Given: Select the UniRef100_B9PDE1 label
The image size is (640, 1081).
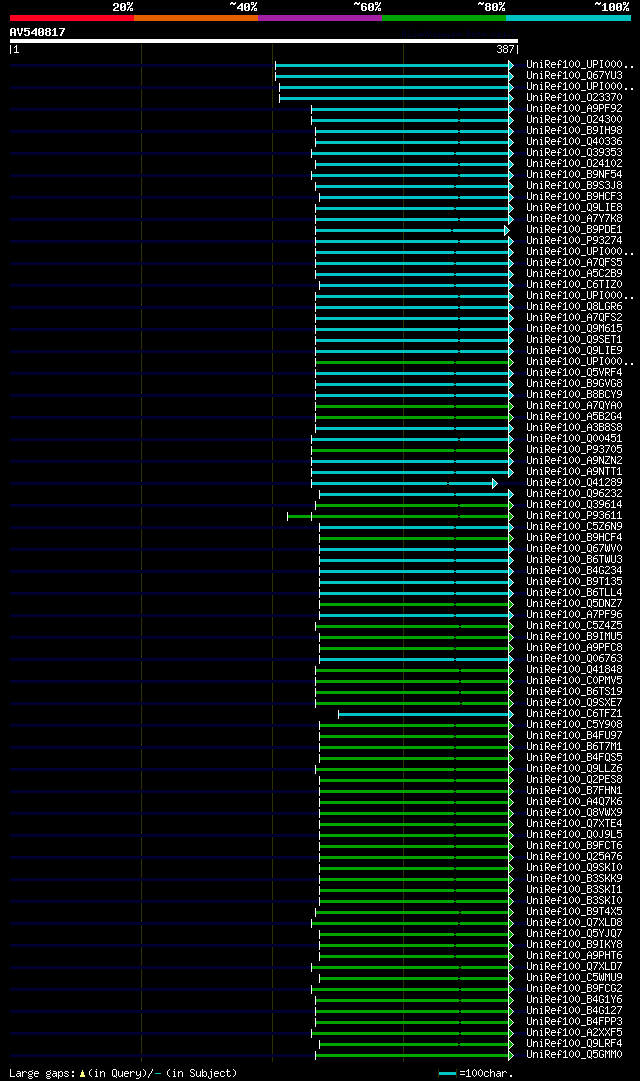Looking at the screenshot, I should coord(574,230).
